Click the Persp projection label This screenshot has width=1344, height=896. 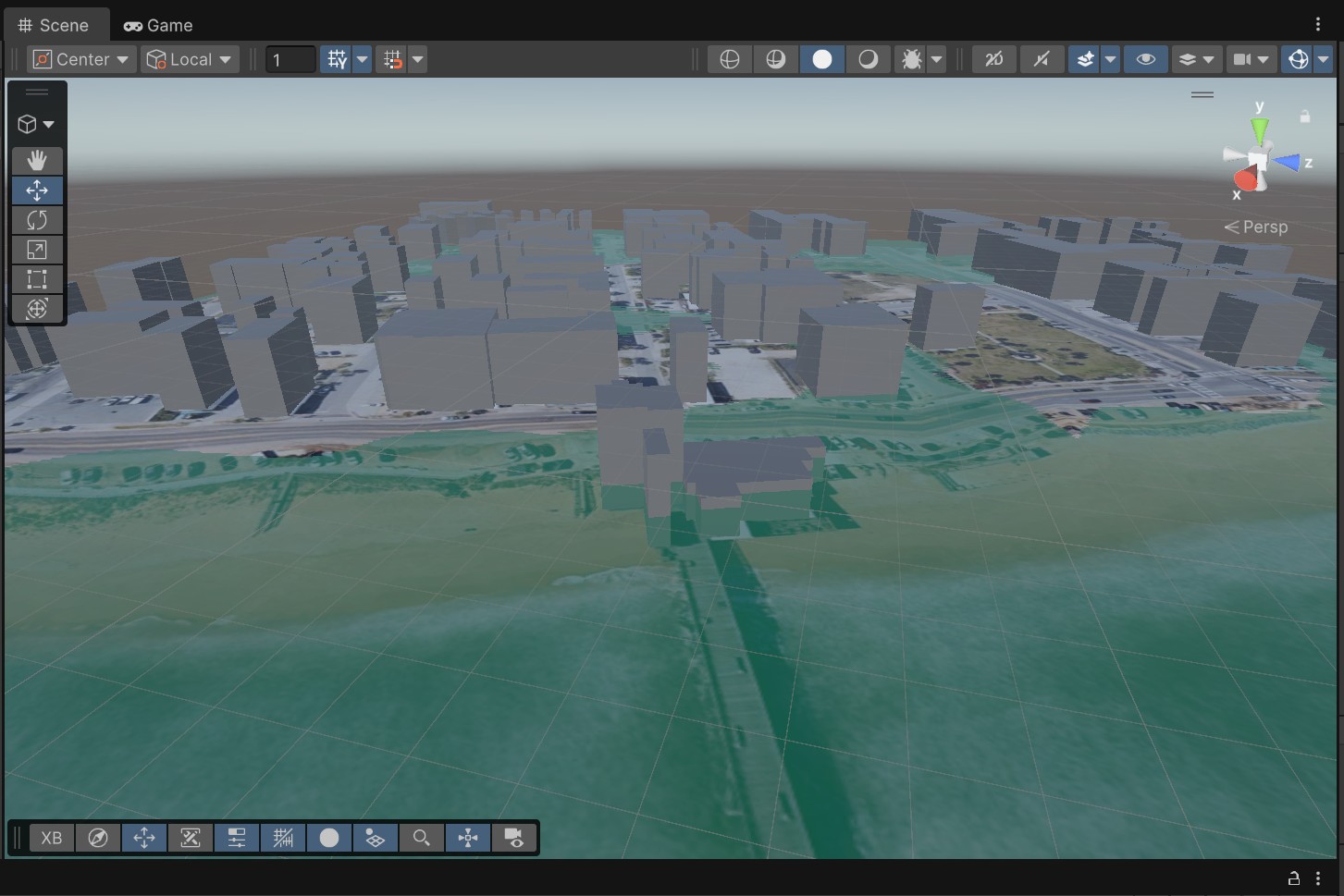point(1264,227)
